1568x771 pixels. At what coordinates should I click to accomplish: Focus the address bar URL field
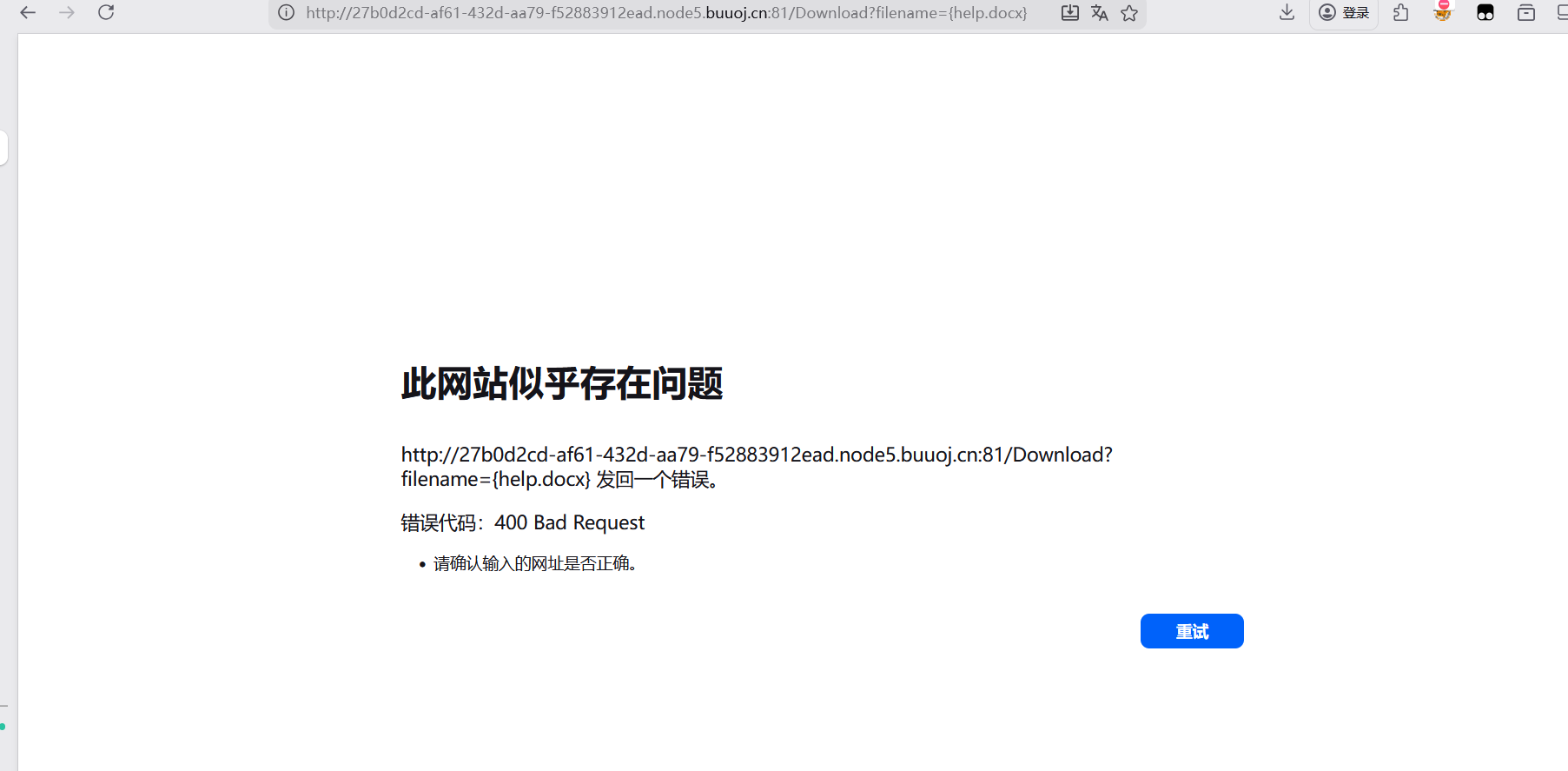pos(666,13)
